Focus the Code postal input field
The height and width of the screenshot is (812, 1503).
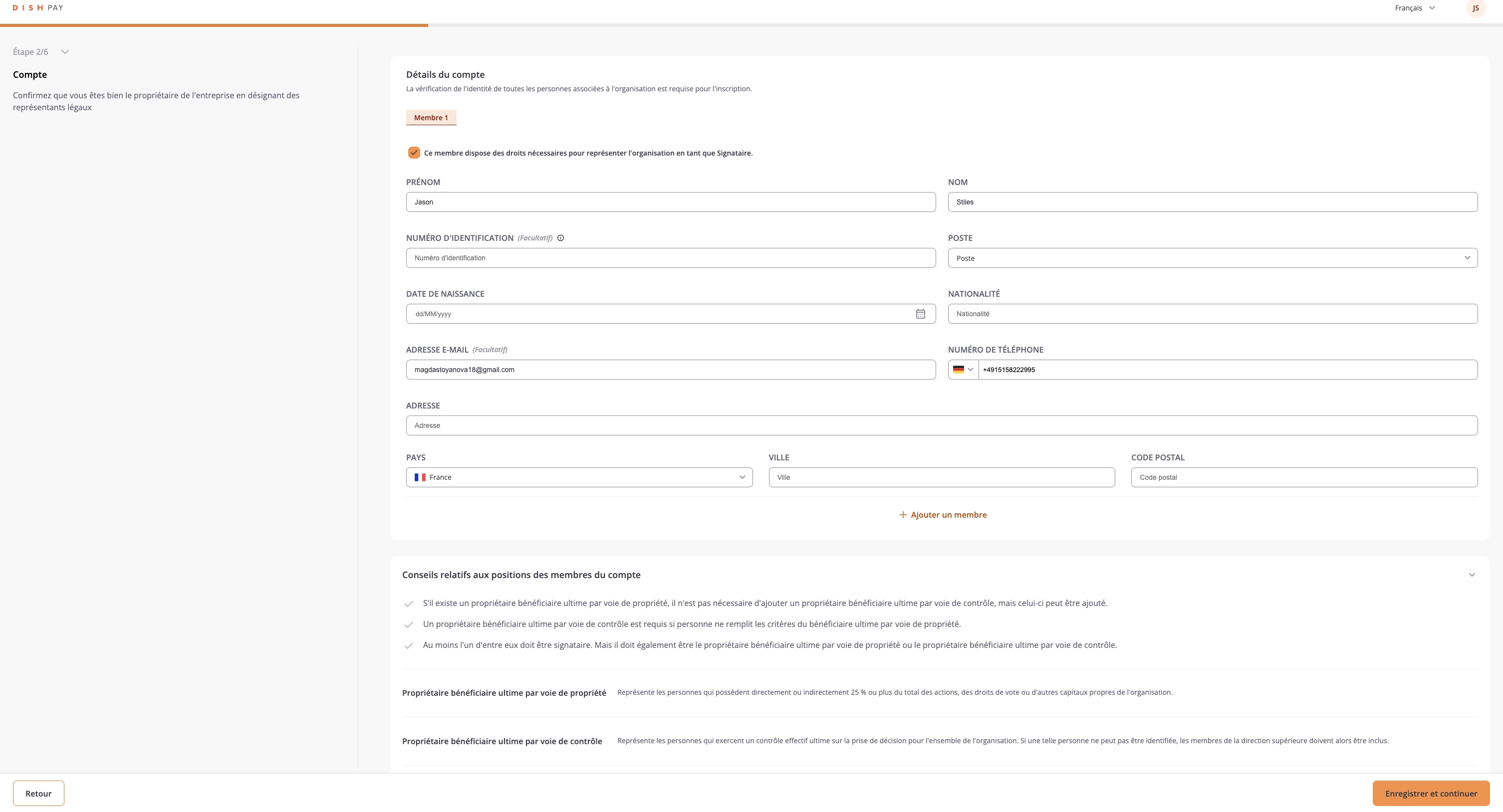click(1304, 477)
